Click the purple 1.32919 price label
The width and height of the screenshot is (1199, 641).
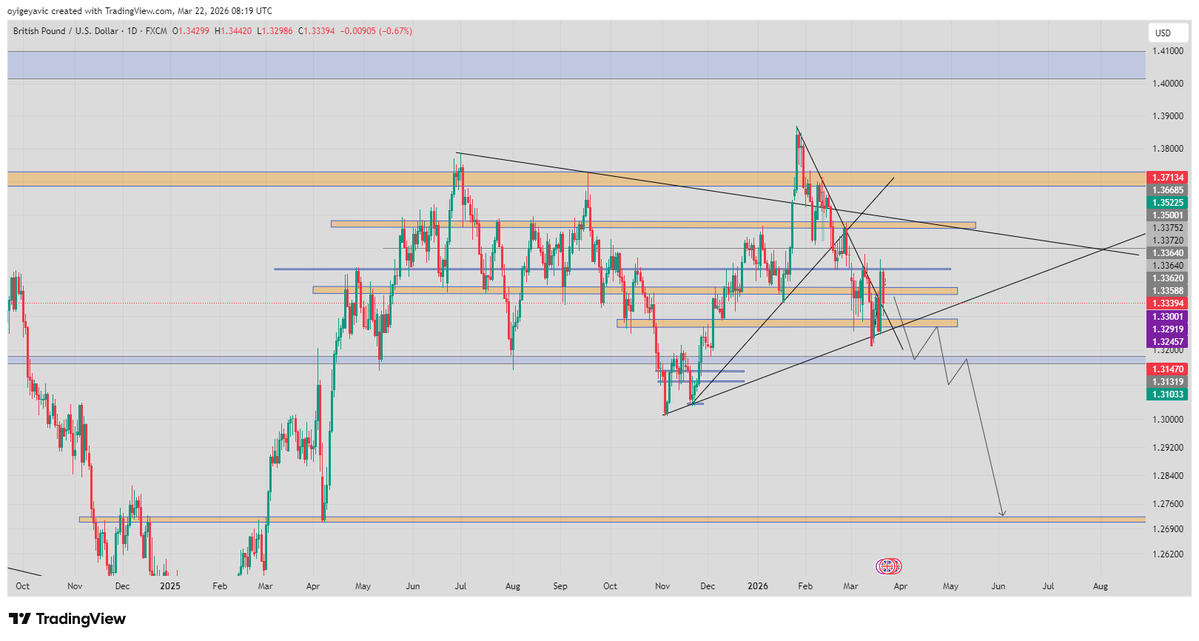tap(1167, 329)
